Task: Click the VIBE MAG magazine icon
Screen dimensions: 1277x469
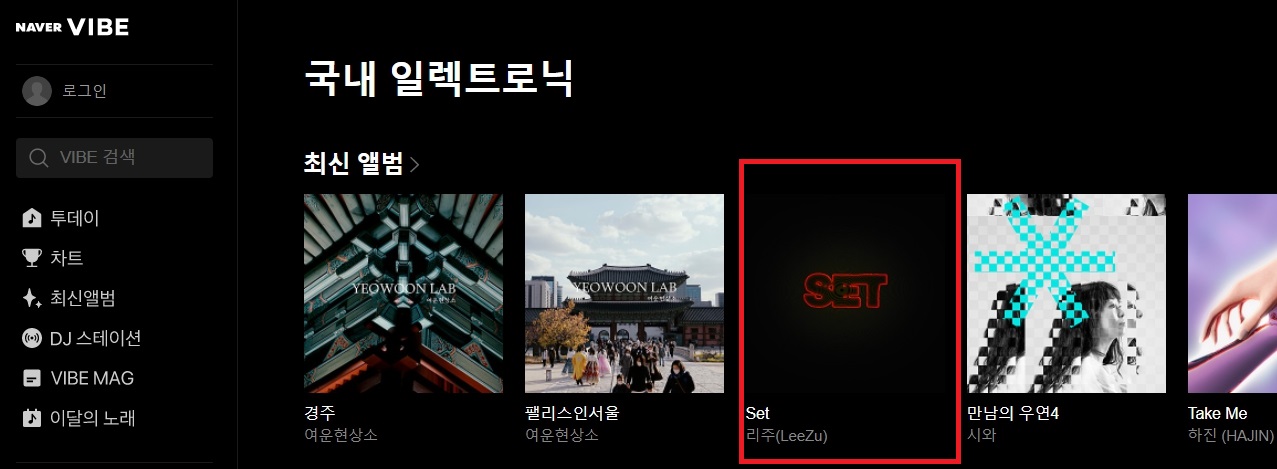Action: [32, 378]
